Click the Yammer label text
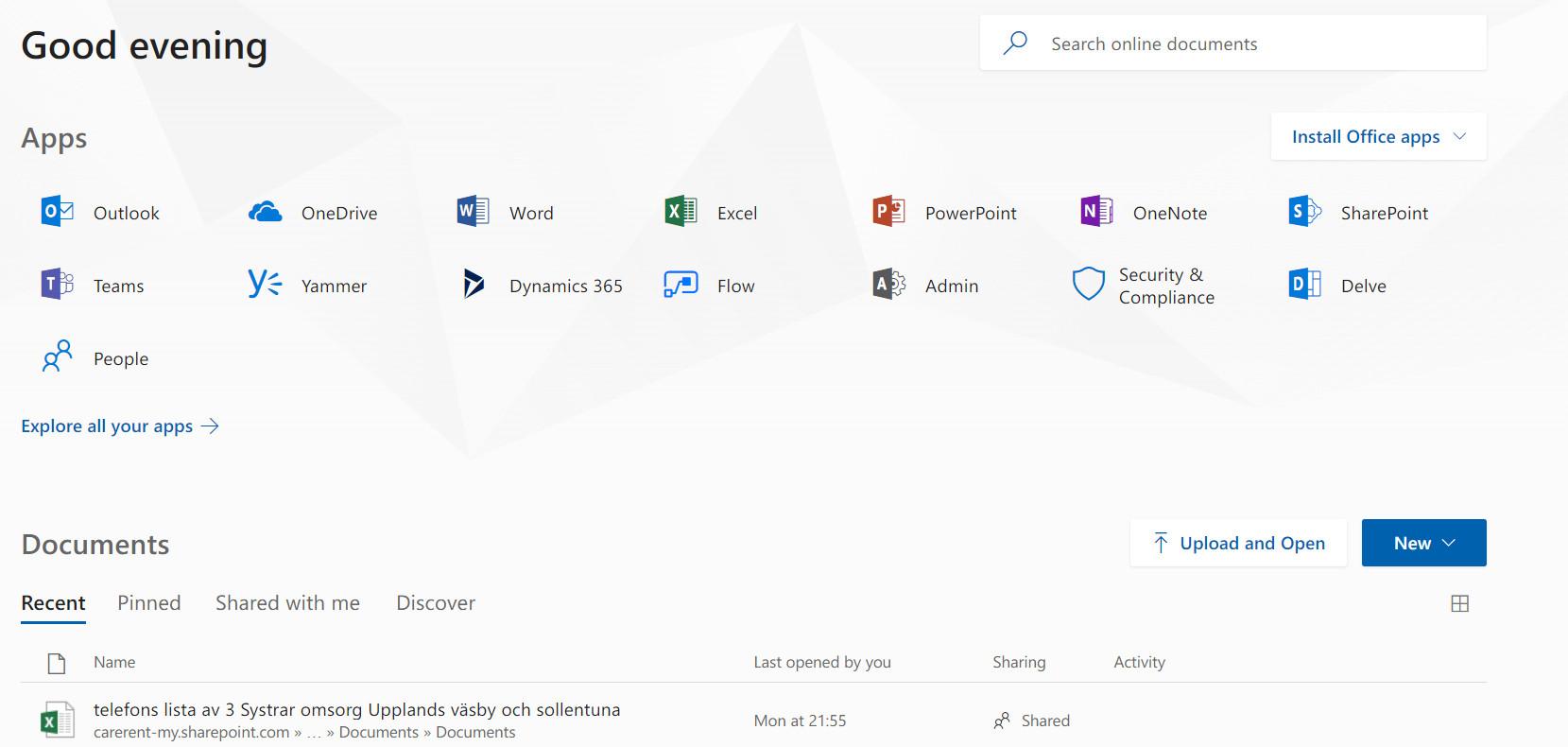 tap(334, 286)
